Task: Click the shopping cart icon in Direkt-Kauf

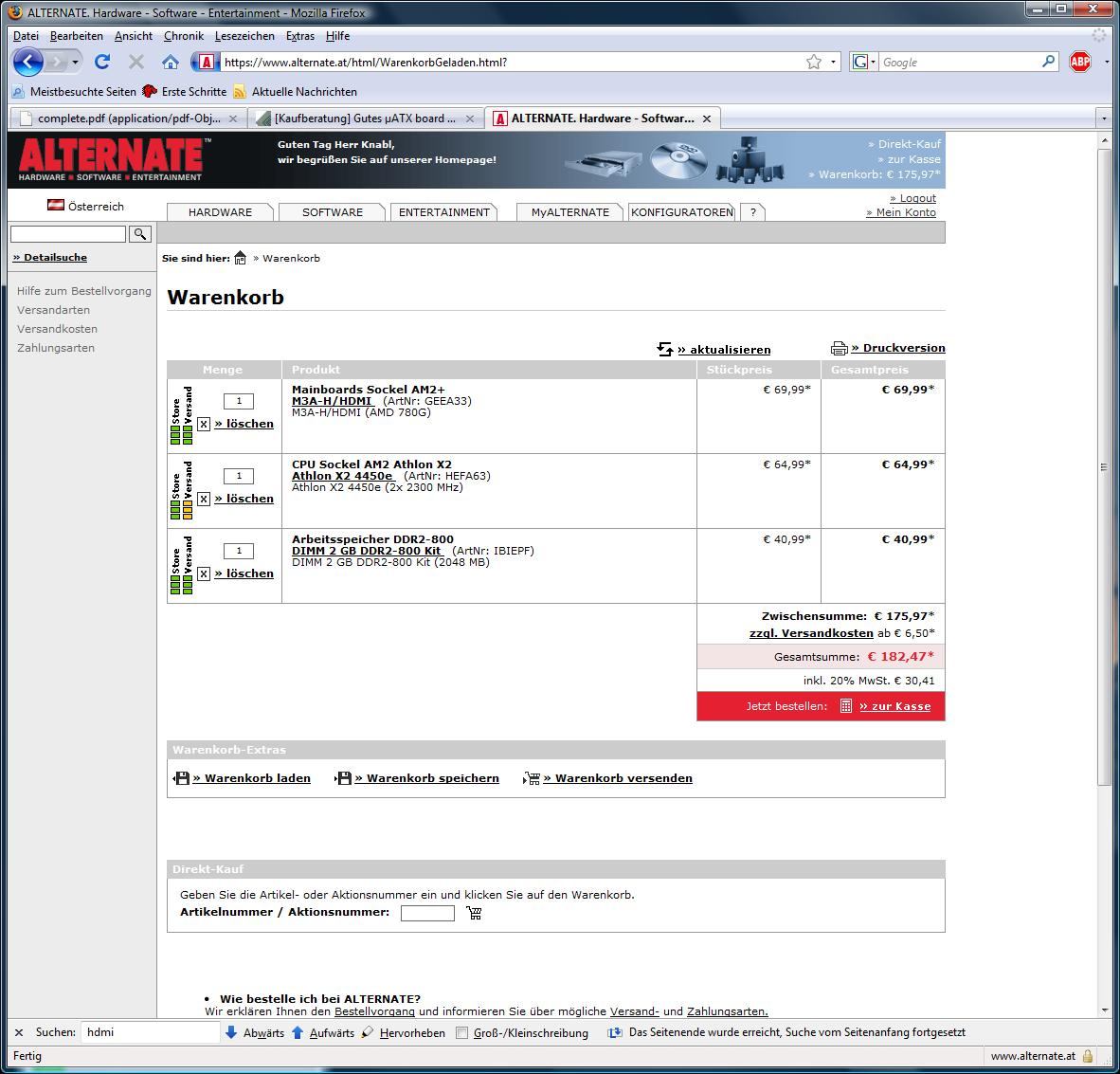Action: point(474,913)
